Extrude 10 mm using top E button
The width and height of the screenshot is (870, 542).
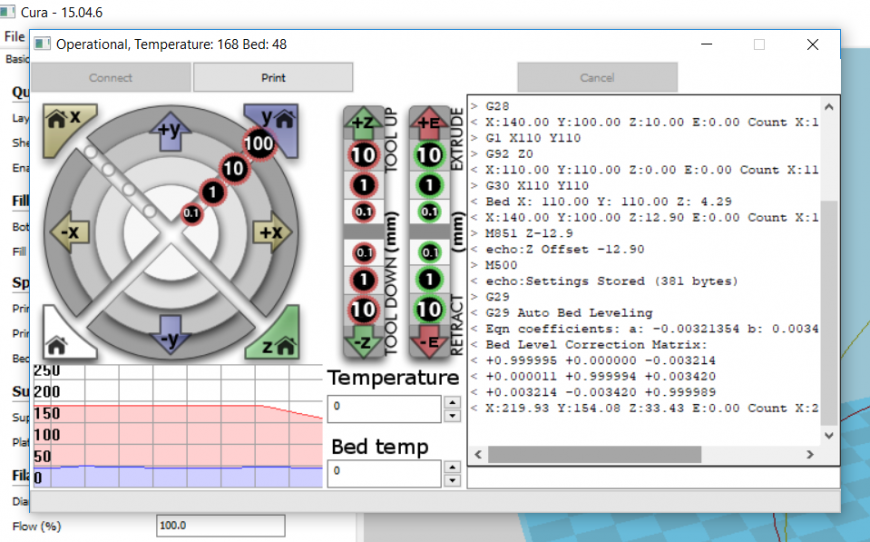pyautogui.click(x=429, y=155)
